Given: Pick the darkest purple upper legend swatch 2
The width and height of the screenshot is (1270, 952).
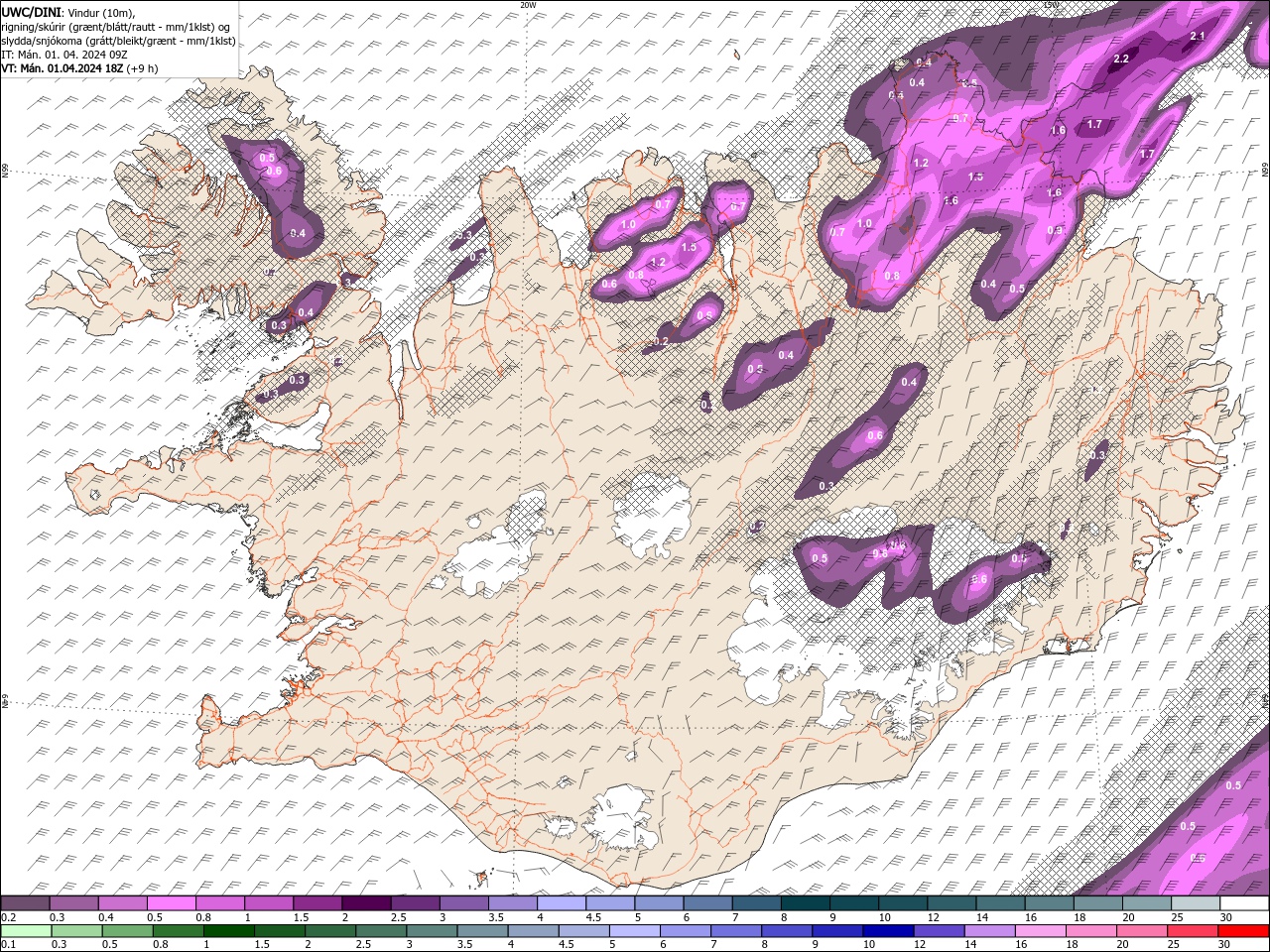Looking at the screenshot, I should coord(366,903).
